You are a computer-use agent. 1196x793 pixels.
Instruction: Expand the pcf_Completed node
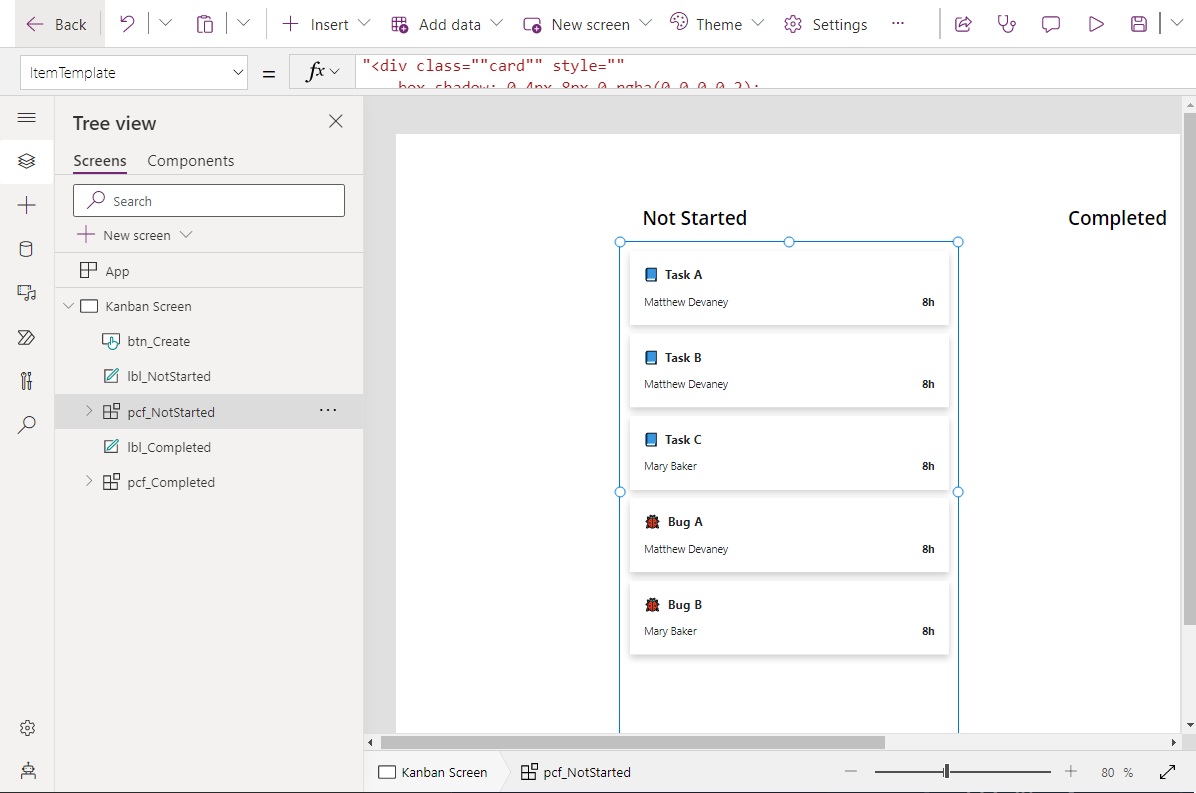tap(88, 481)
